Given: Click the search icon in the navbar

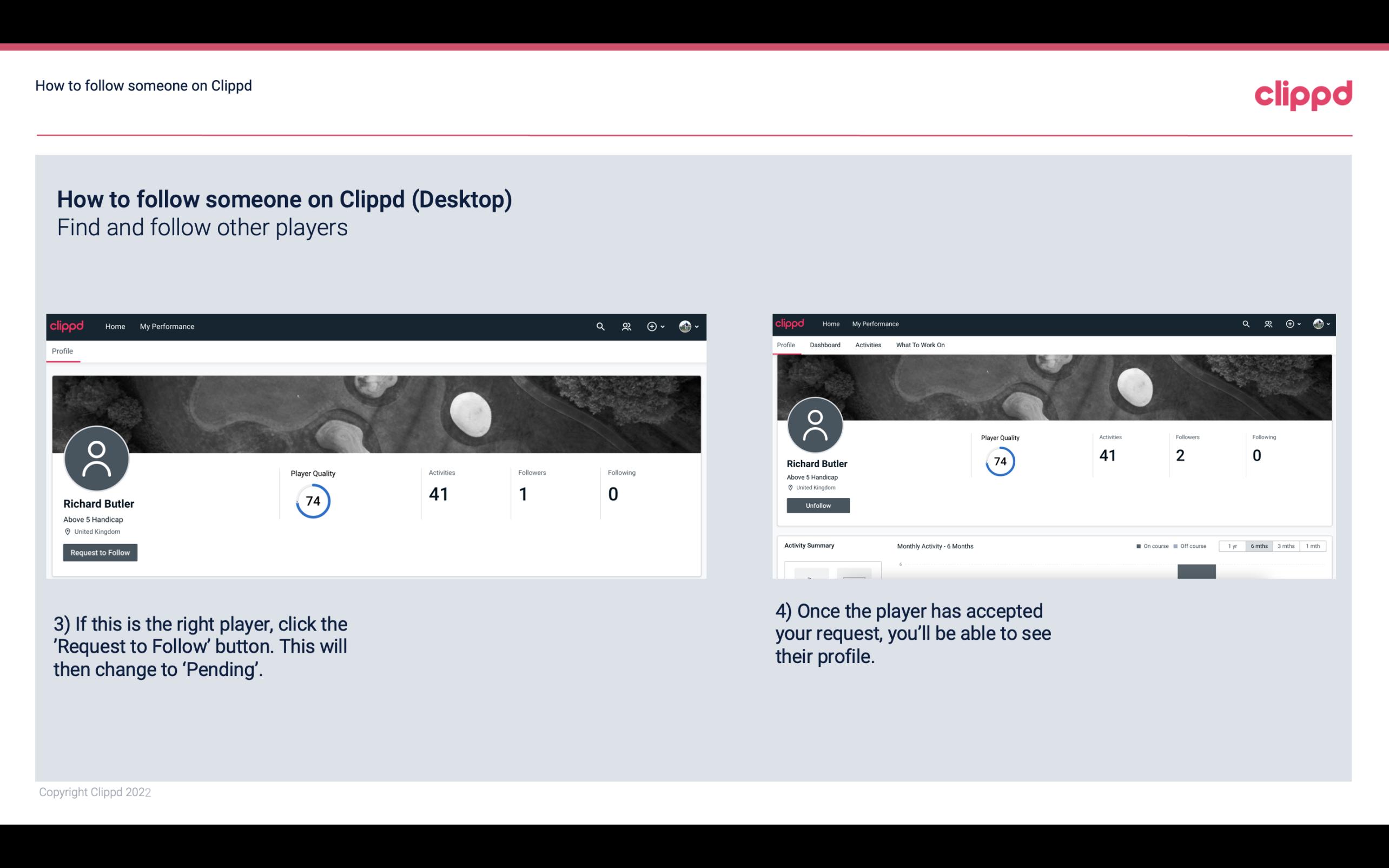Looking at the screenshot, I should [x=598, y=326].
